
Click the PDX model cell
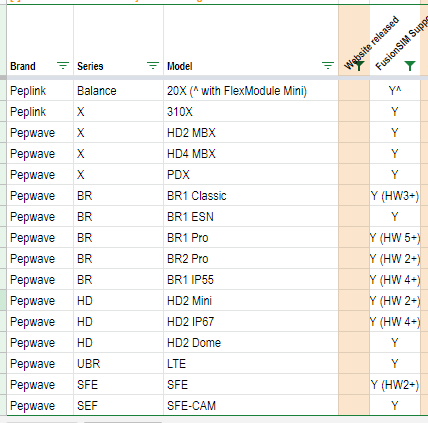click(x=251, y=175)
